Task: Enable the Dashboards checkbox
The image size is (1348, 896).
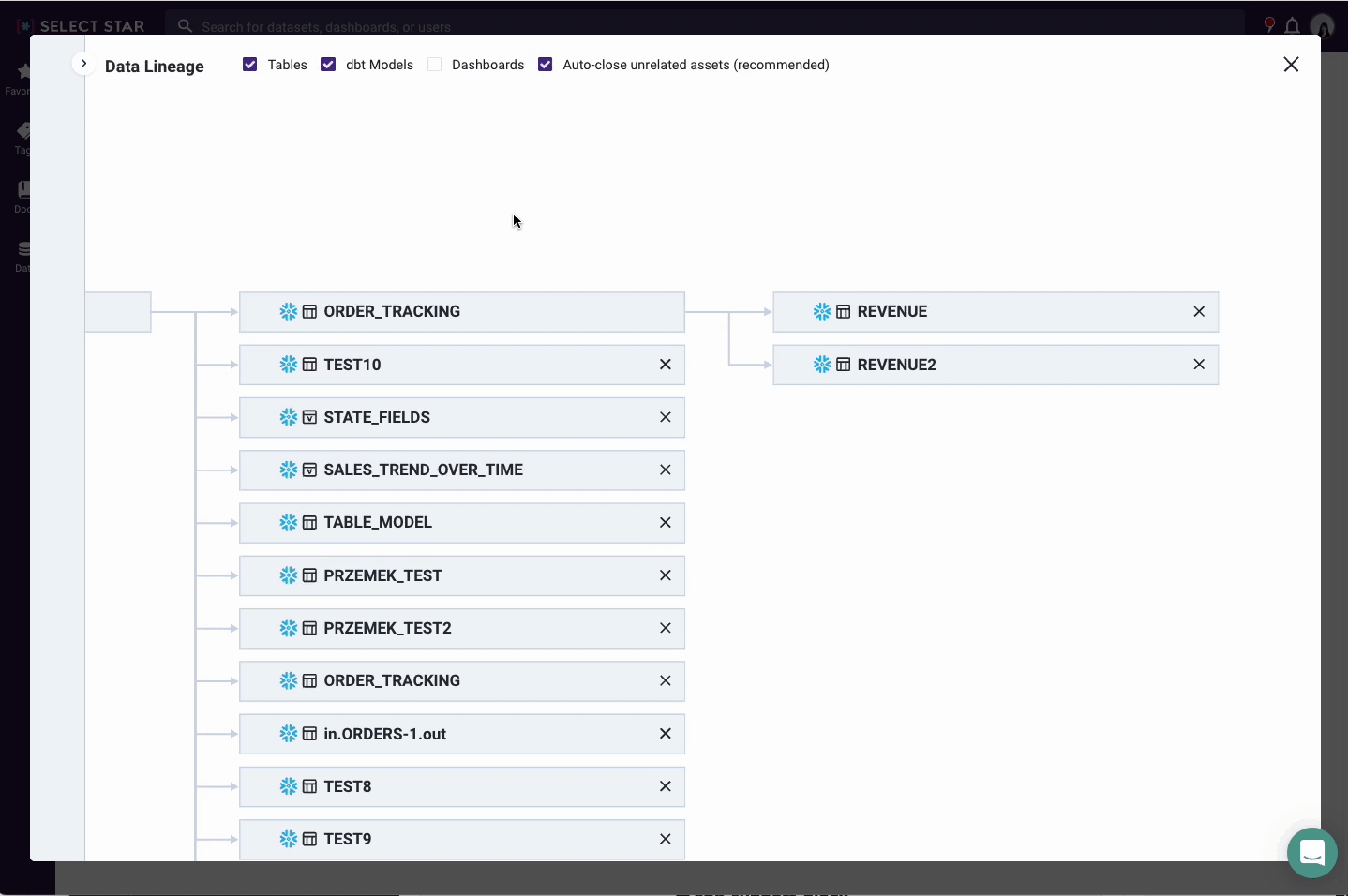Action: click(x=435, y=65)
